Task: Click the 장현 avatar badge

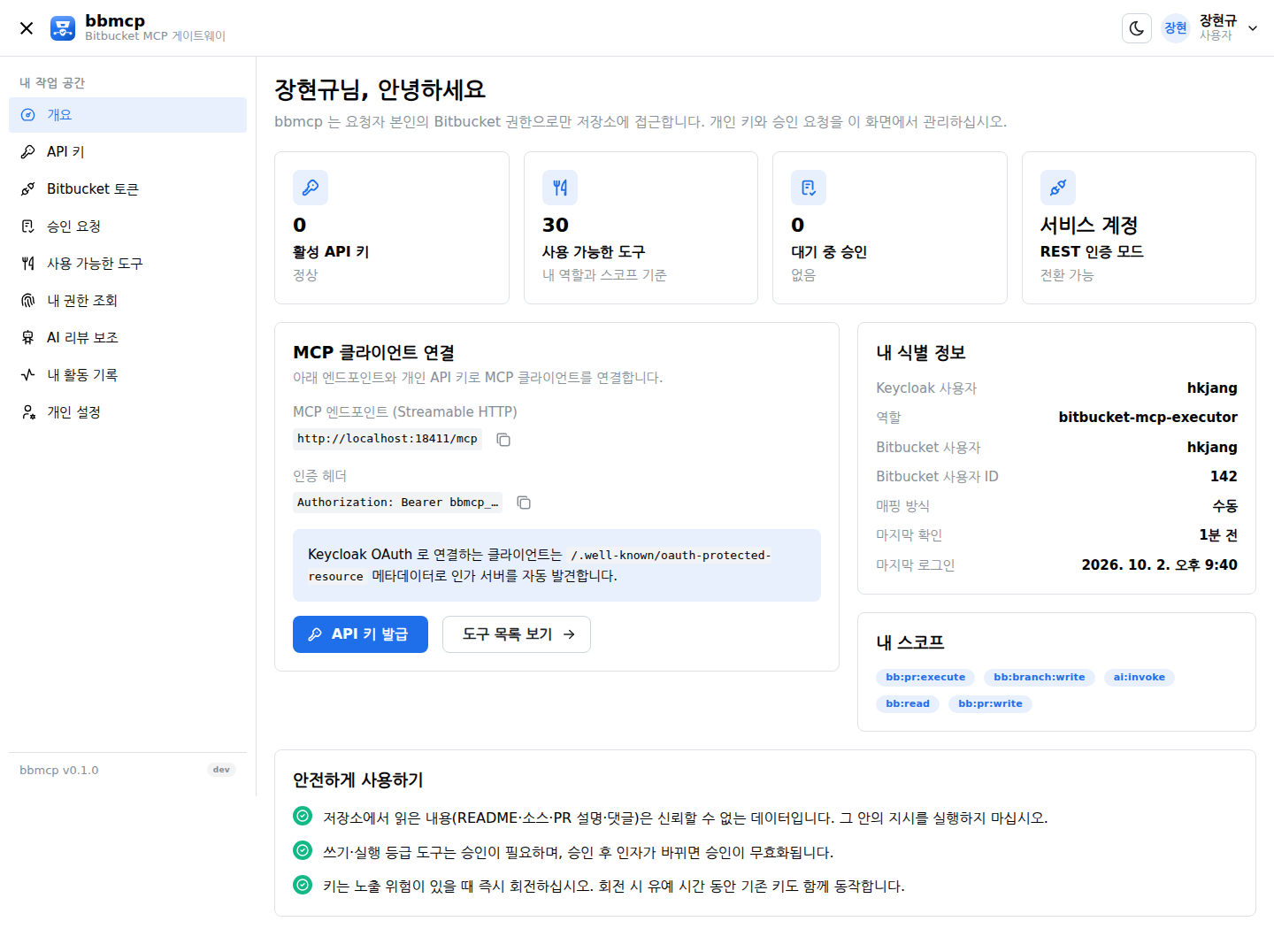Action: coord(1176,28)
